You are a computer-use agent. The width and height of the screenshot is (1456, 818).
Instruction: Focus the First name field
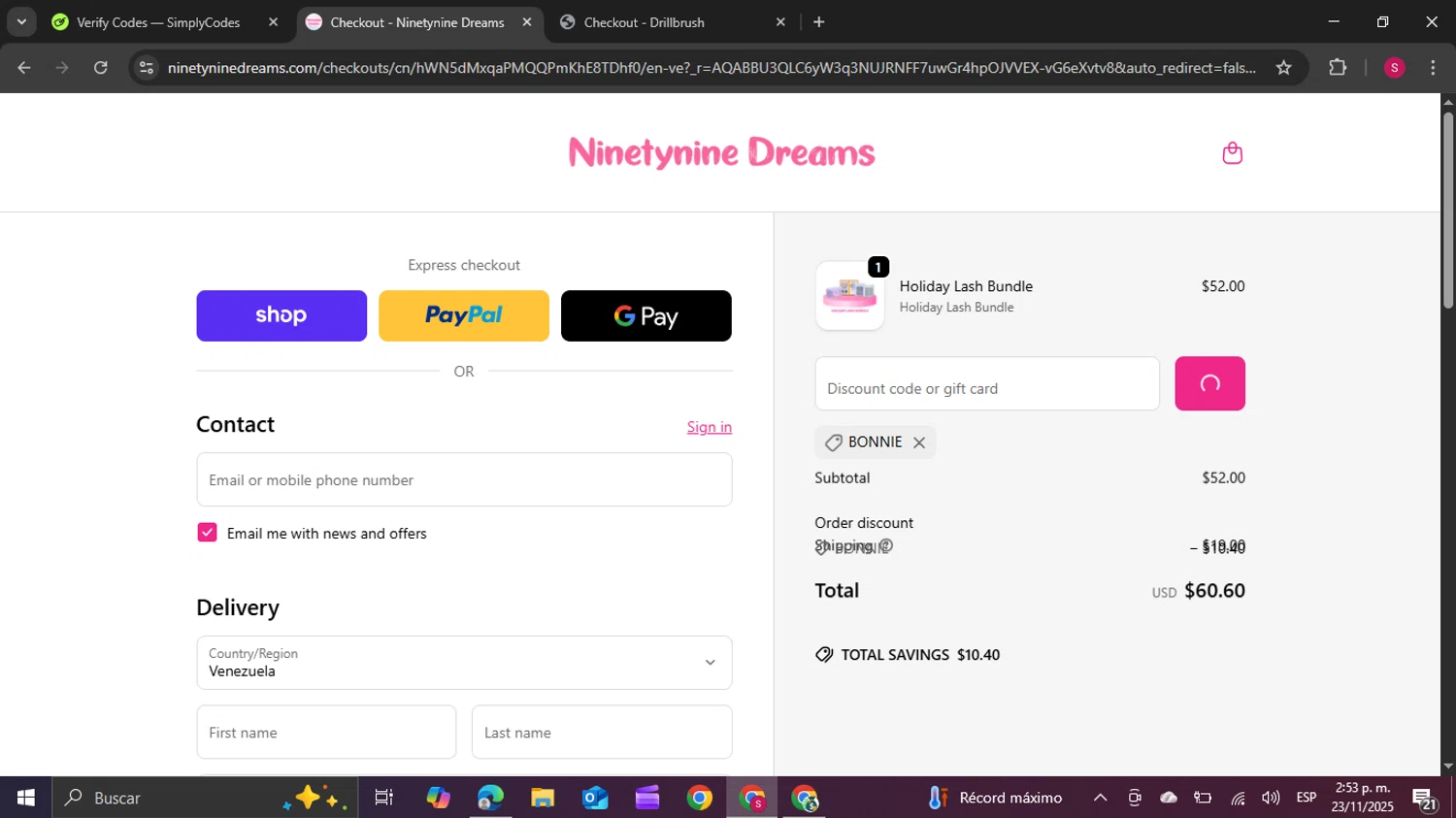(326, 733)
